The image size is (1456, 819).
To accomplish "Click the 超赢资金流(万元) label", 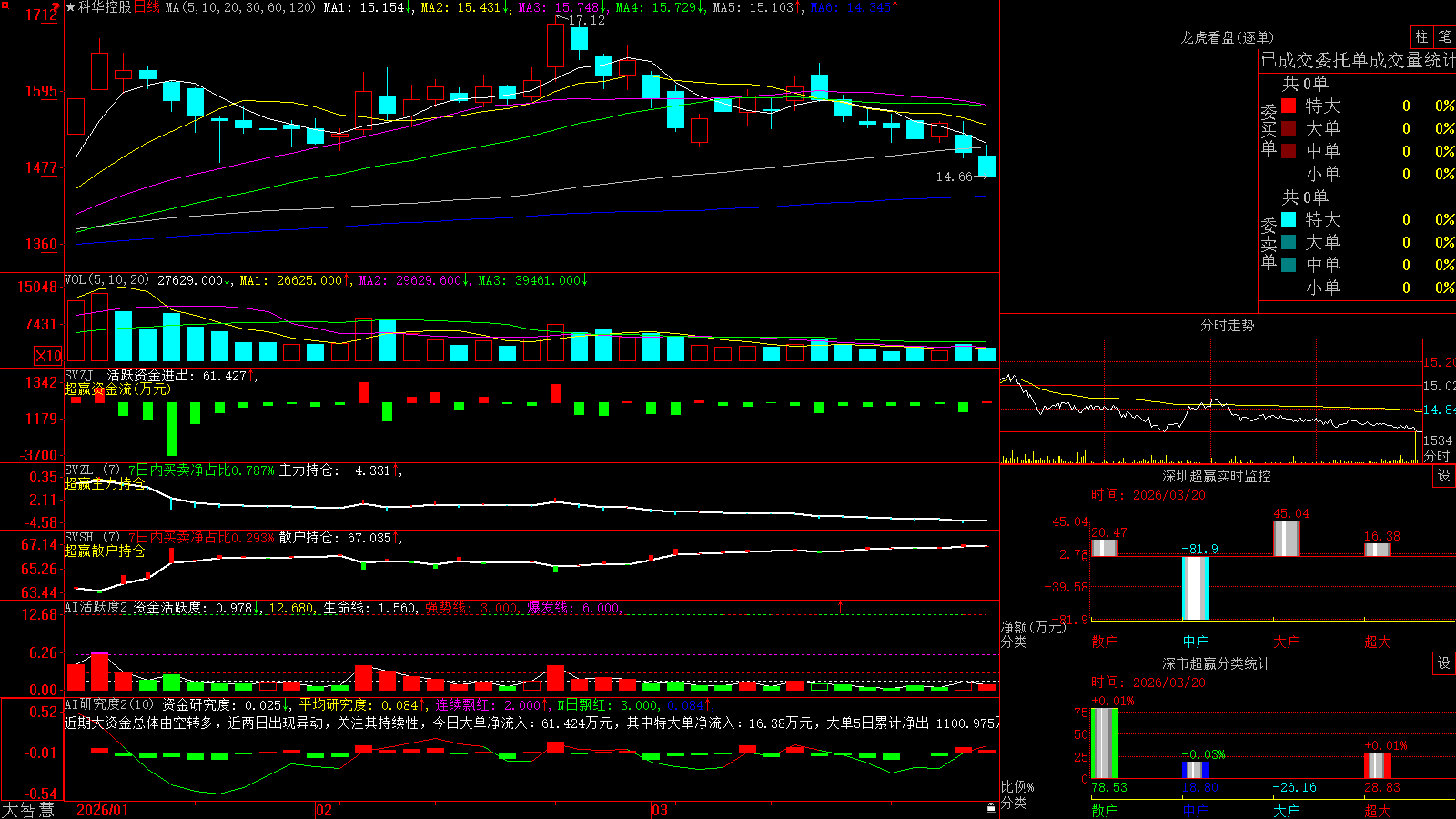I will (x=117, y=389).
